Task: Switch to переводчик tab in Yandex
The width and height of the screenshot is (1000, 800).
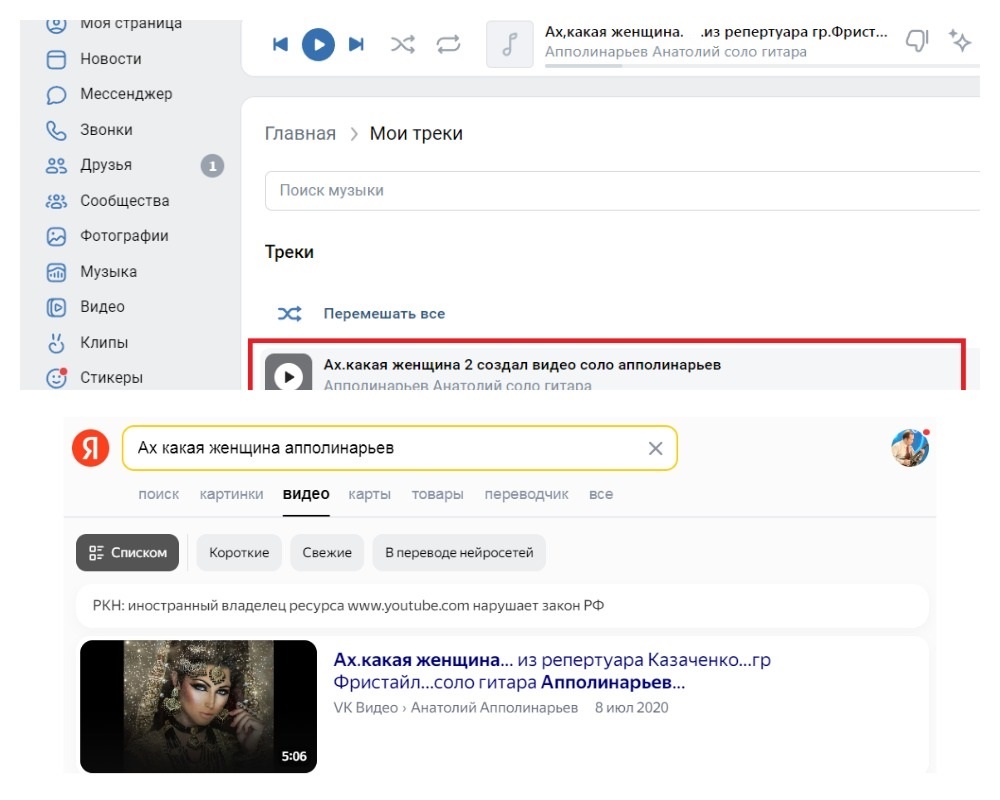Action: [526, 494]
